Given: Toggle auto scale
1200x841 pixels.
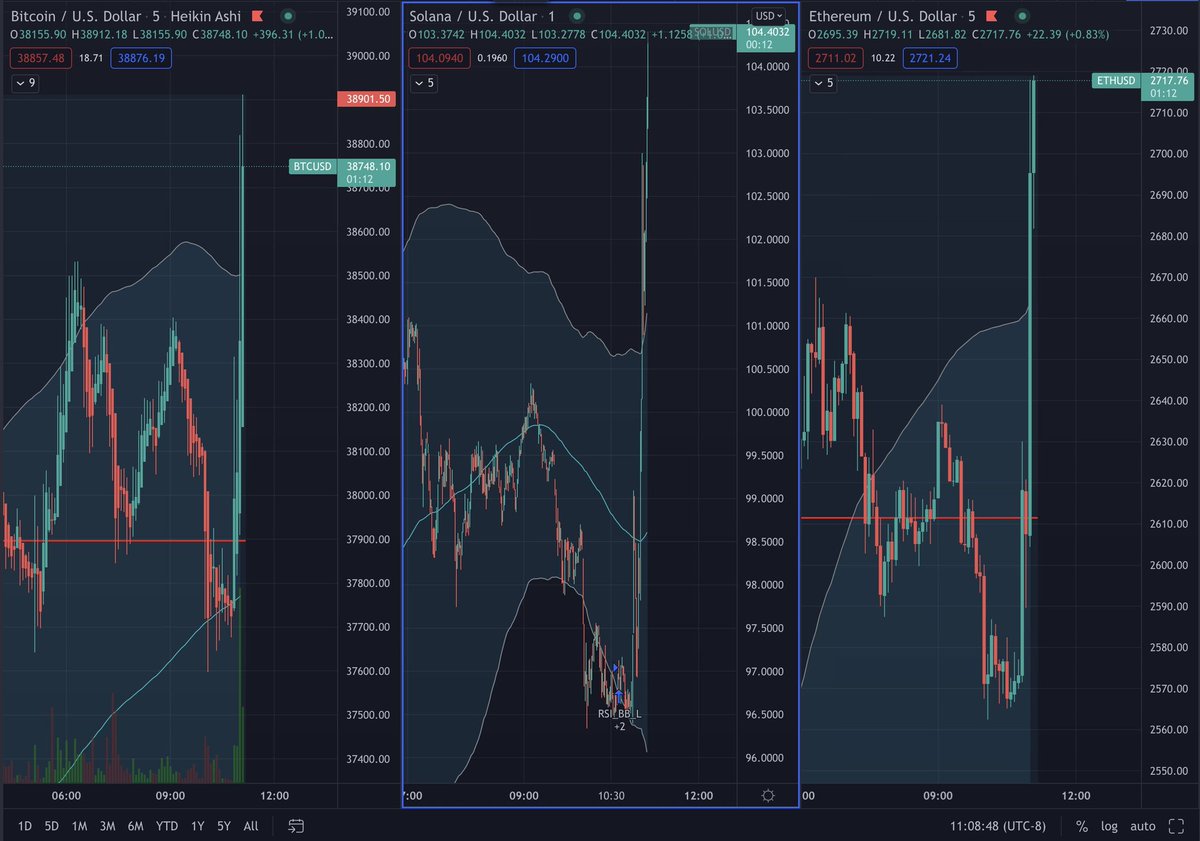Looking at the screenshot, I should 1143,826.
